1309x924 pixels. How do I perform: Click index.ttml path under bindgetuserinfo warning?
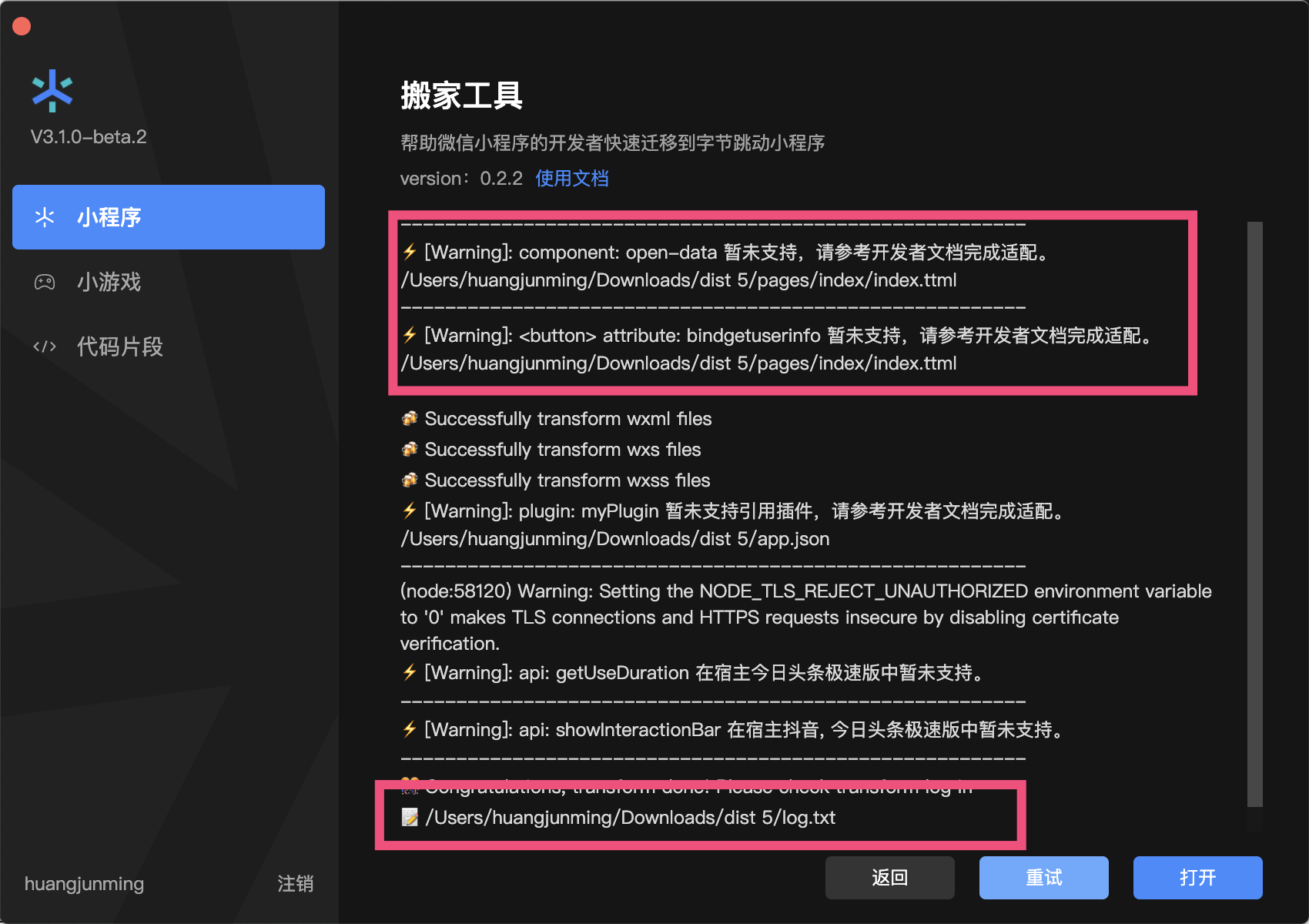coord(678,363)
